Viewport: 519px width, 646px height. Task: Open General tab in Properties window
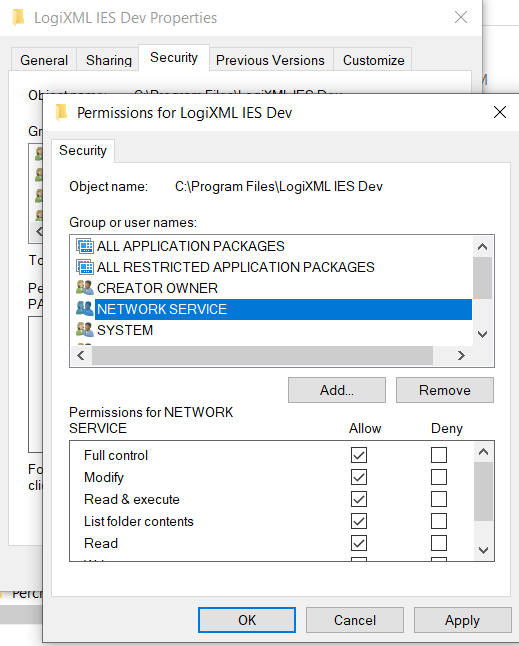44,60
